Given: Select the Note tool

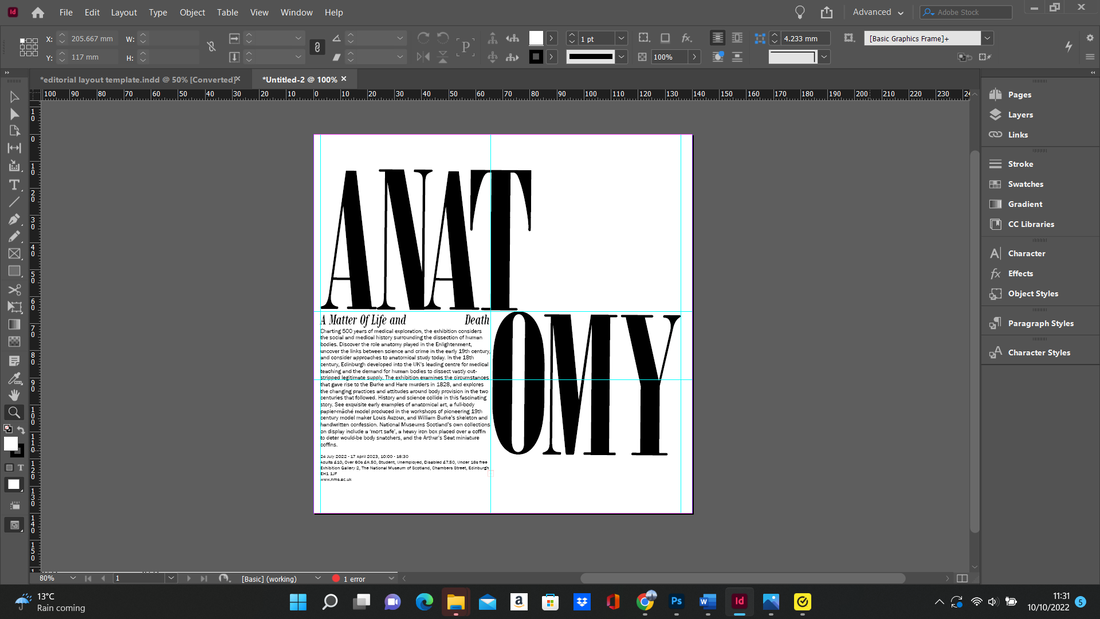Looking at the screenshot, I should coord(14,361).
